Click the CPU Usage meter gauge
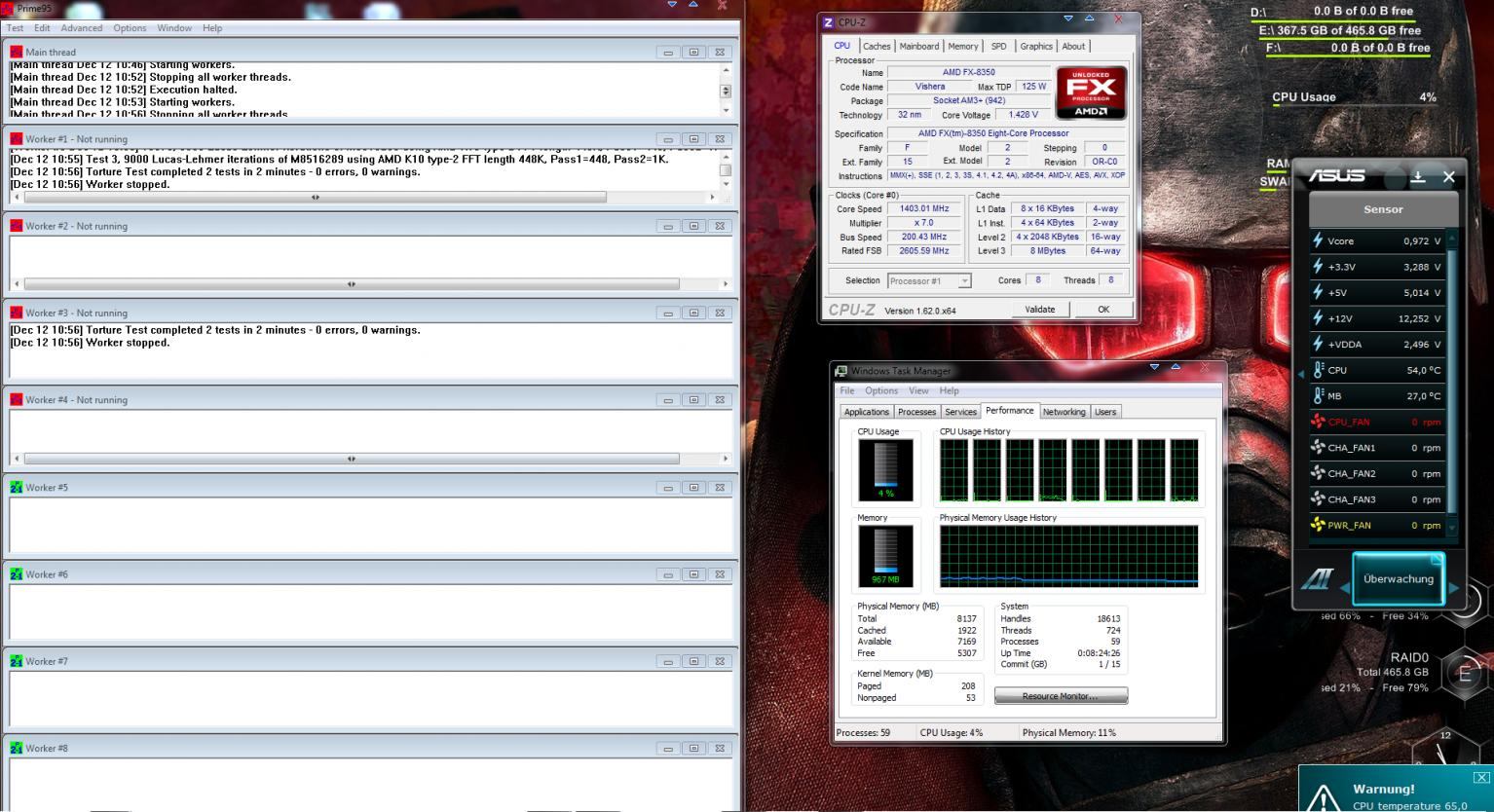The image size is (1494, 812). tap(885, 470)
